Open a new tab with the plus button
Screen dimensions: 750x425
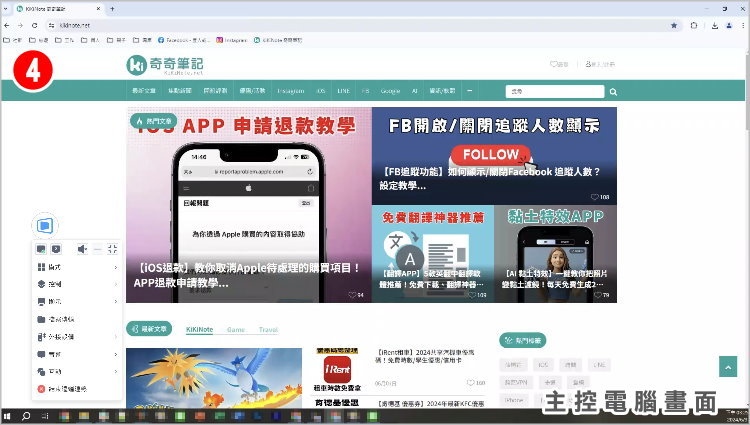click(112, 9)
